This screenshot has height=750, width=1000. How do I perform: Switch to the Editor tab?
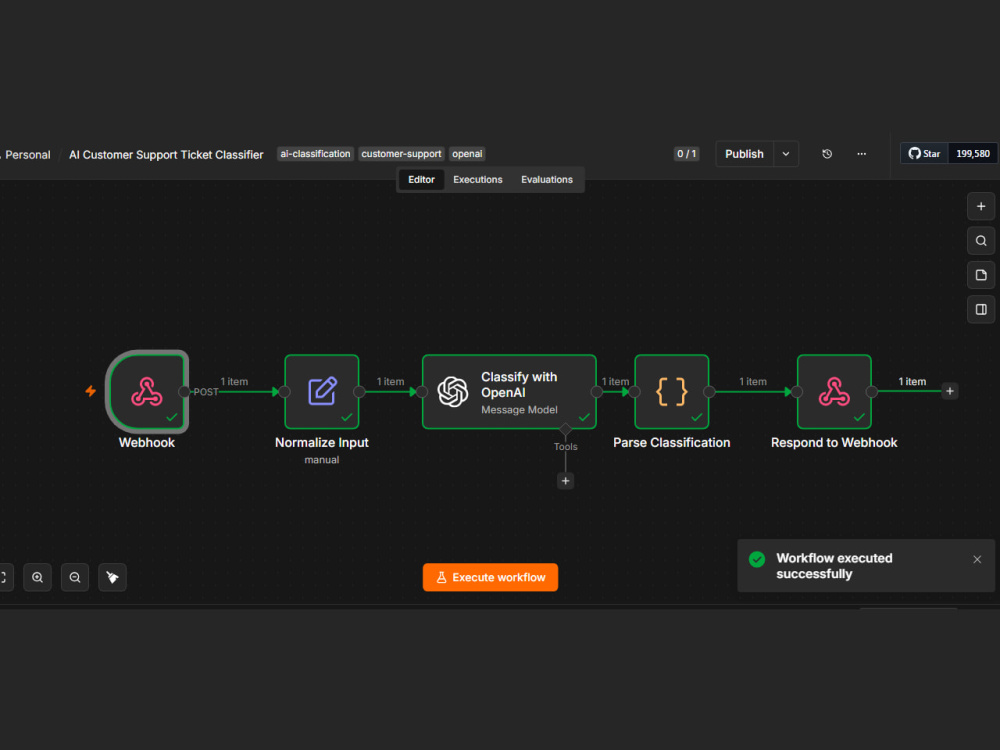click(x=422, y=180)
